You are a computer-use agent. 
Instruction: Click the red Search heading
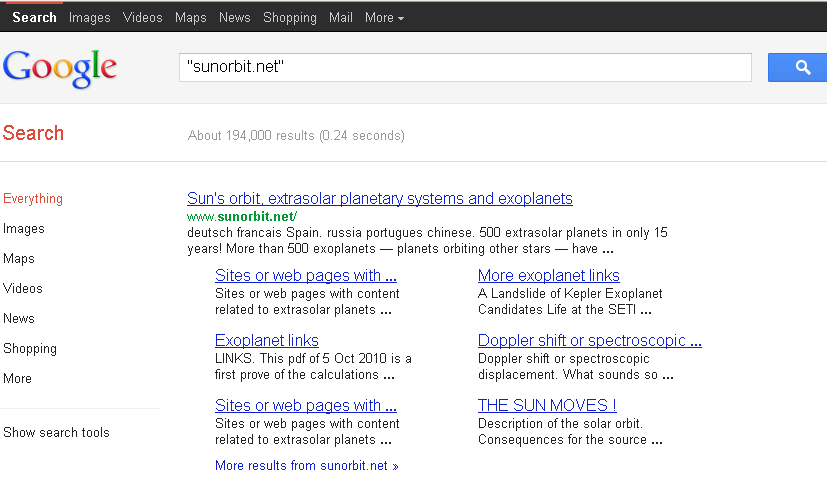tap(33, 133)
